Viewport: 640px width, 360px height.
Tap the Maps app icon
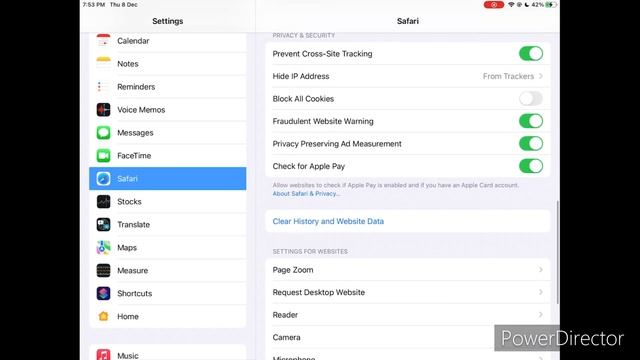(103, 247)
